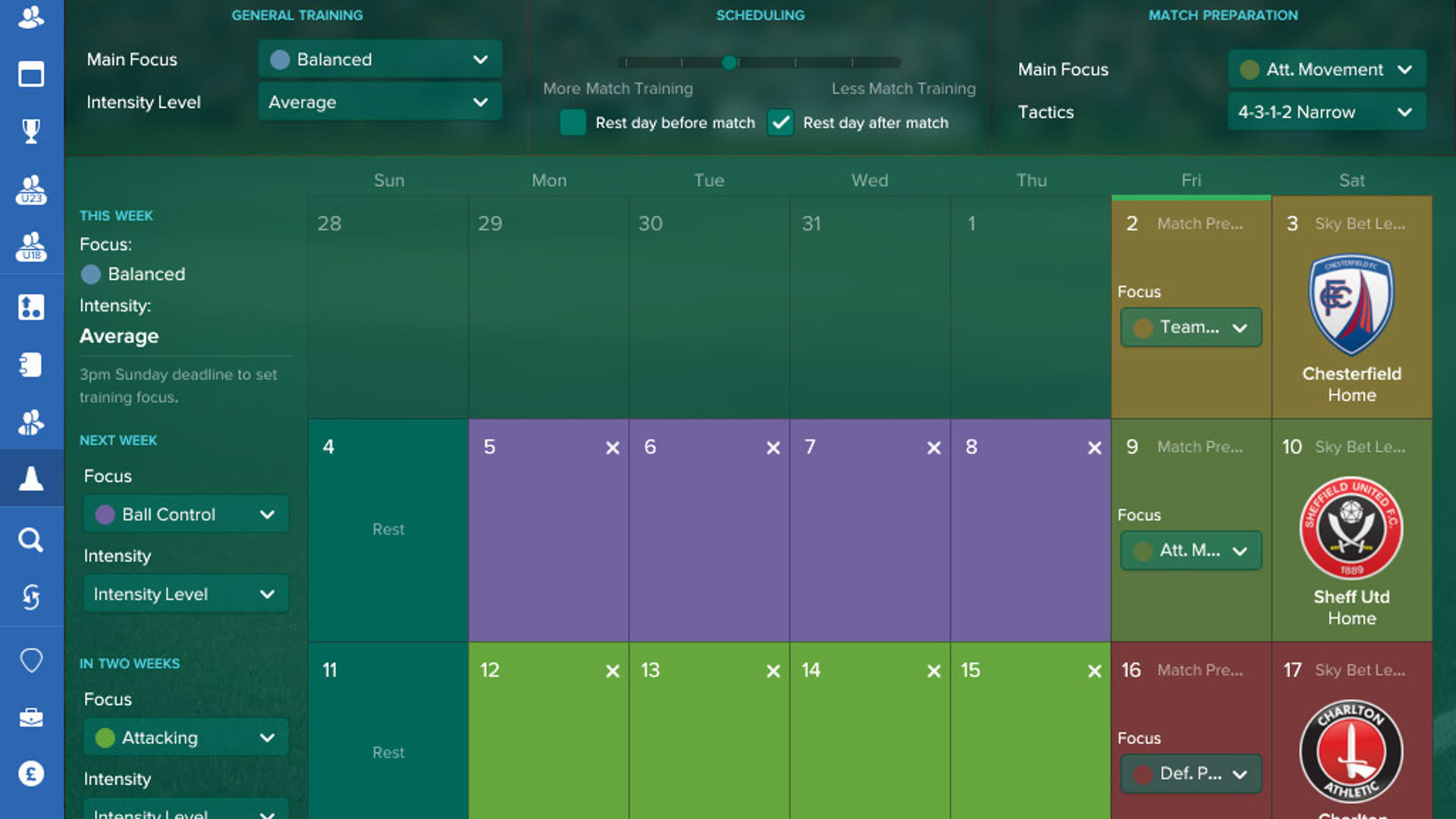
Task: Open next week Intensity Level dropdown
Action: [186, 594]
